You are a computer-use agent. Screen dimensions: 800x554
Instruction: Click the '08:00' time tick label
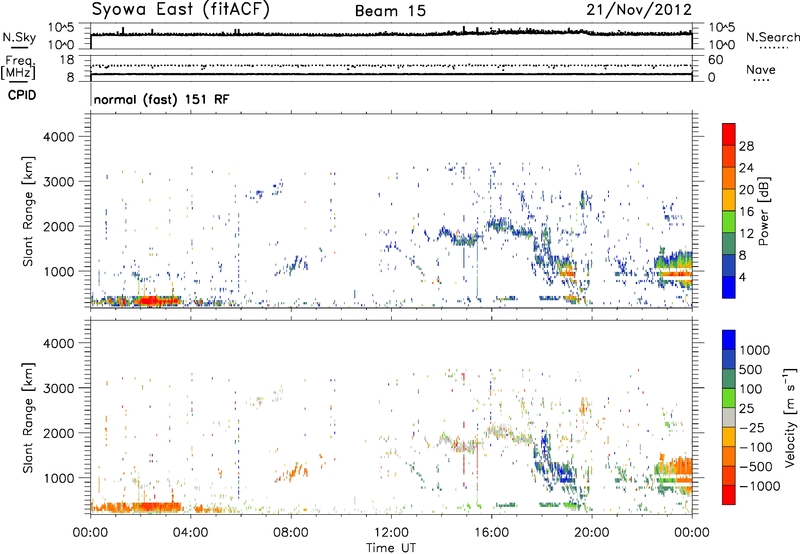pyautogui.click(x=291, y=533)
